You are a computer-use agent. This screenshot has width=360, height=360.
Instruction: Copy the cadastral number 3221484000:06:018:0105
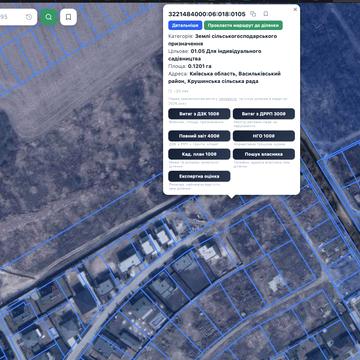pyautogui.click(x=253, y=14)
